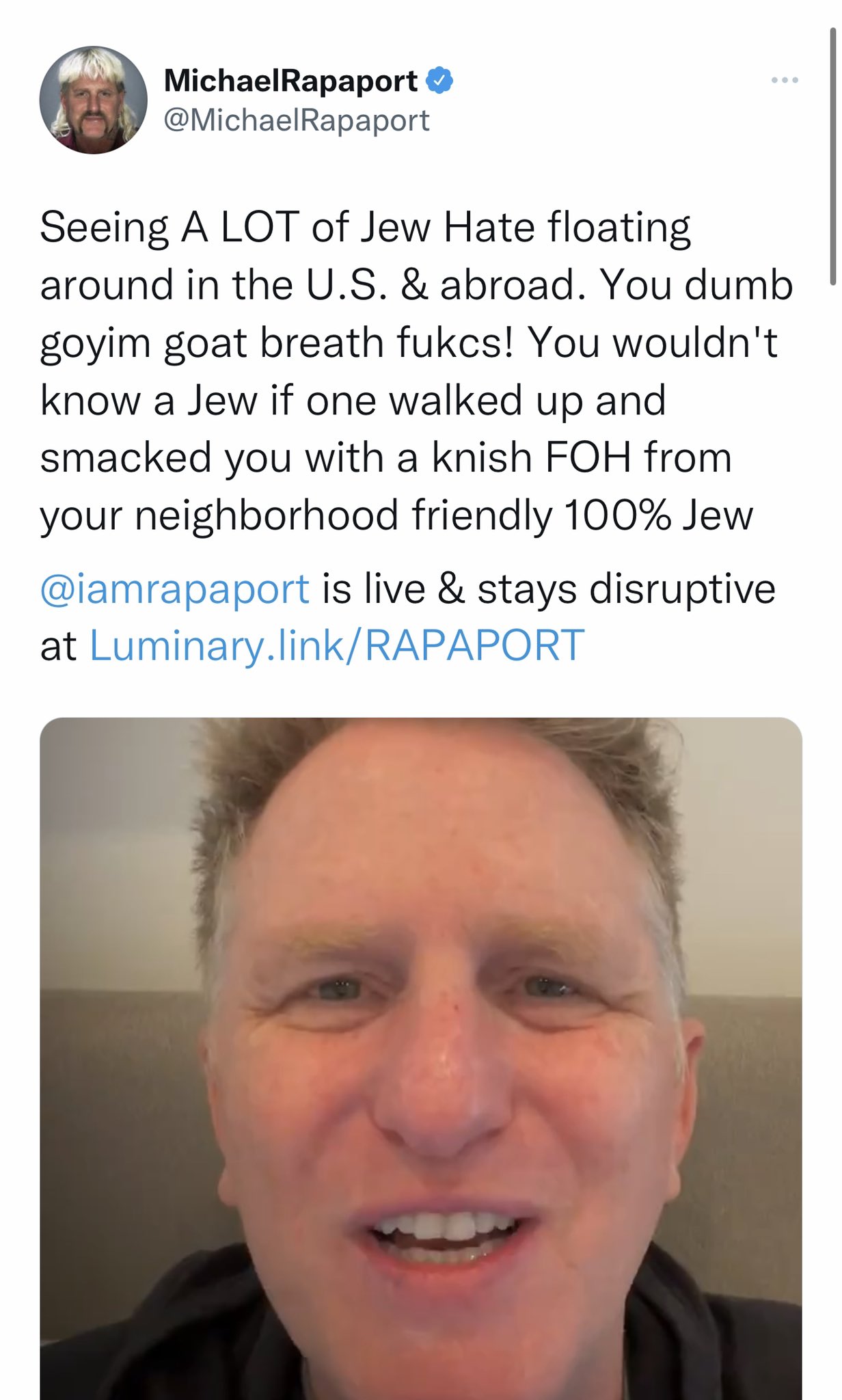Screen dimensions: 842x1400
Task: Click the text "is live & stays disruptive"
Action: [x=549, y=589]
